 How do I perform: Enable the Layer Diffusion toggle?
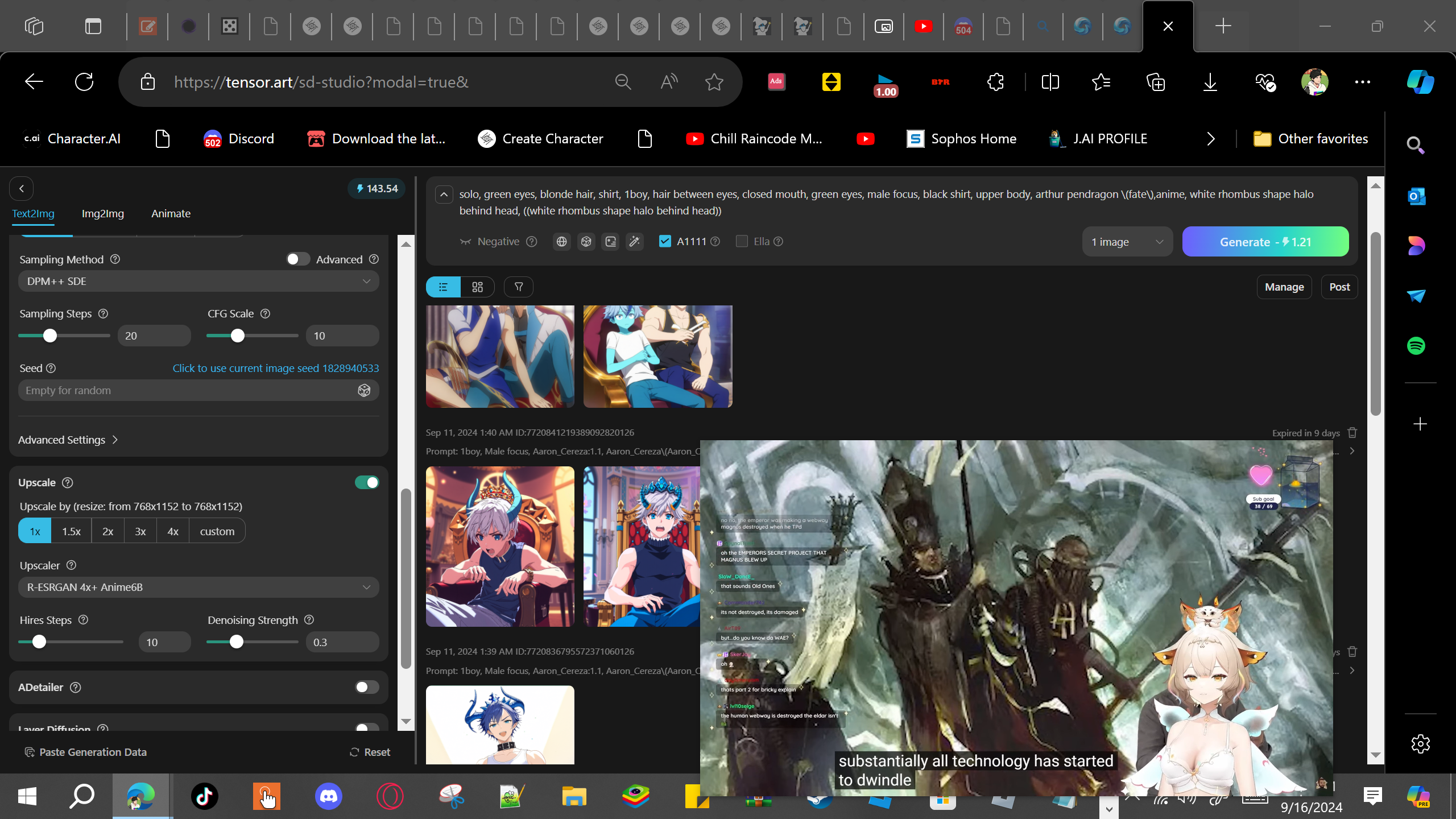click(367, 728)
